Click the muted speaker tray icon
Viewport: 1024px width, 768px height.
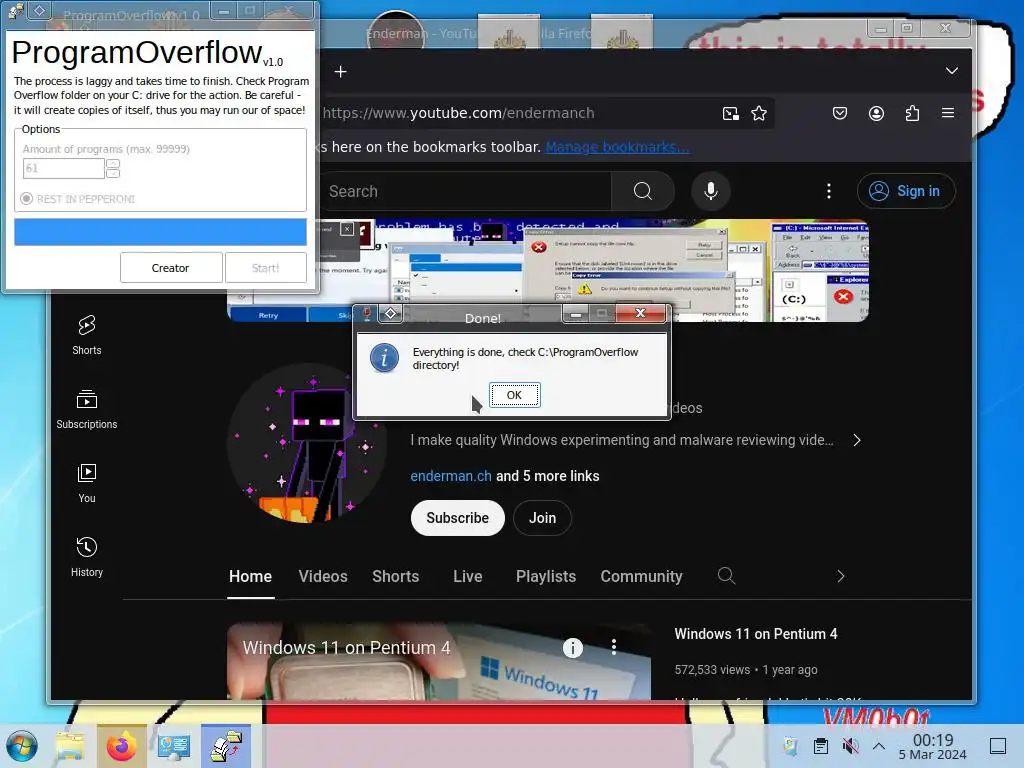[850, 746]
